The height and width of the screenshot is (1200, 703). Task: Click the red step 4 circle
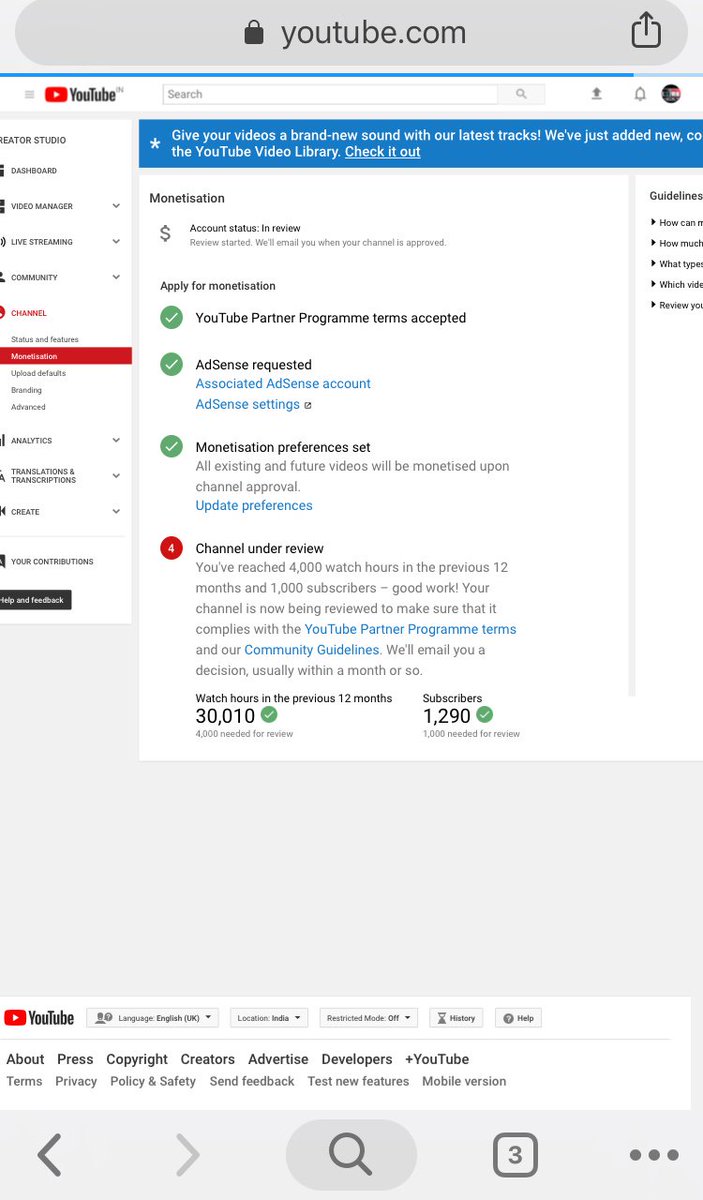pos(171,548)
